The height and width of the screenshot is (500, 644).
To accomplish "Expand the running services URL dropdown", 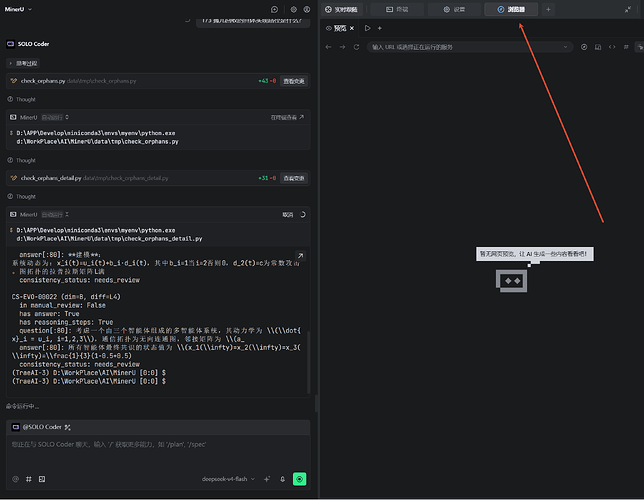I will click(566, 47).
